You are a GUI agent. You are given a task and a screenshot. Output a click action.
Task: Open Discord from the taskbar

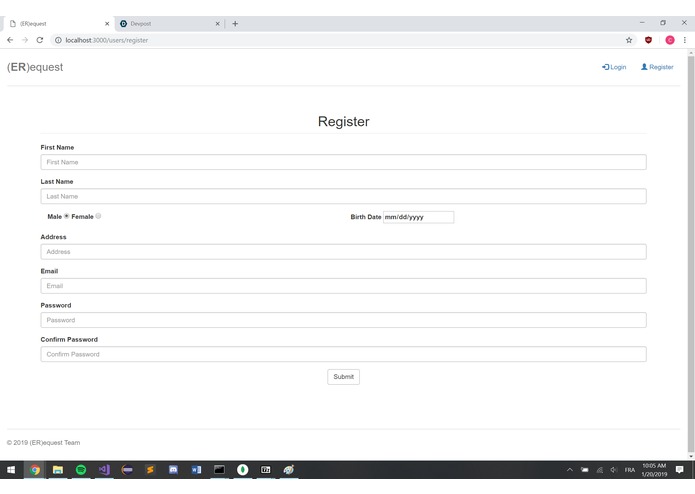tap(173, 470)
